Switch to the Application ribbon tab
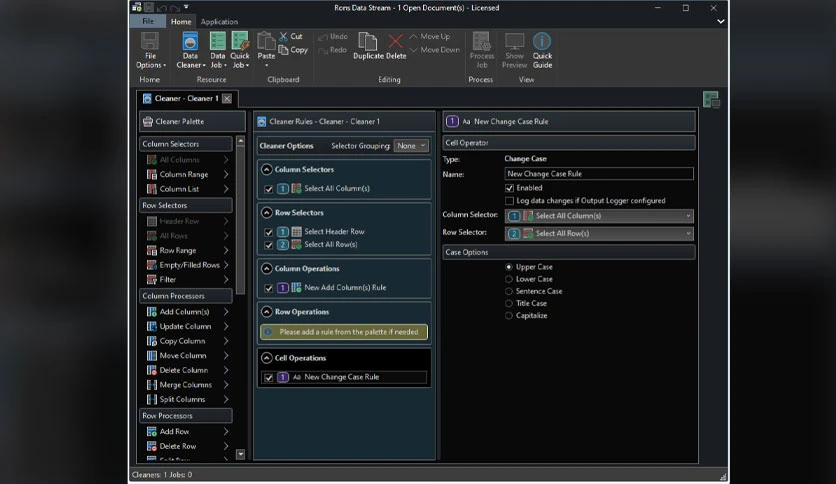The image size is (836, 484). (219, 21)
